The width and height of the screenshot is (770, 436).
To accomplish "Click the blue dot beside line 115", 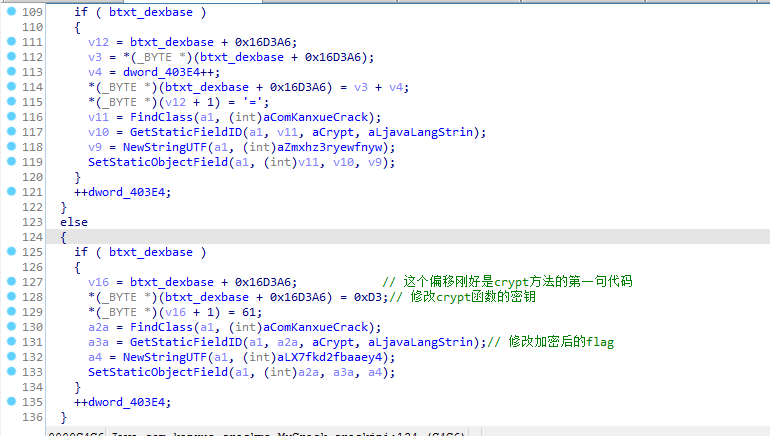I will pos(11,101).
